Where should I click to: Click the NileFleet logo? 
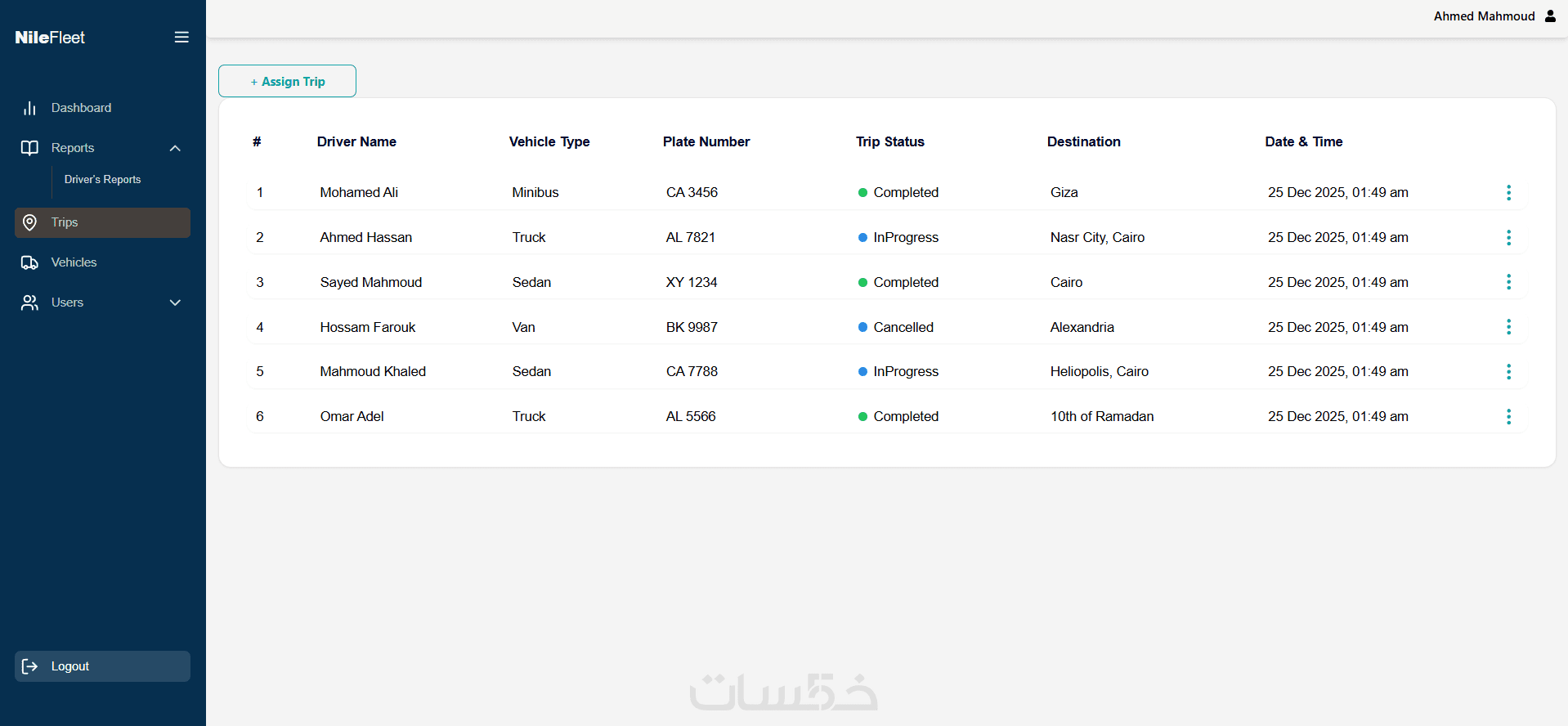point(50,38)
